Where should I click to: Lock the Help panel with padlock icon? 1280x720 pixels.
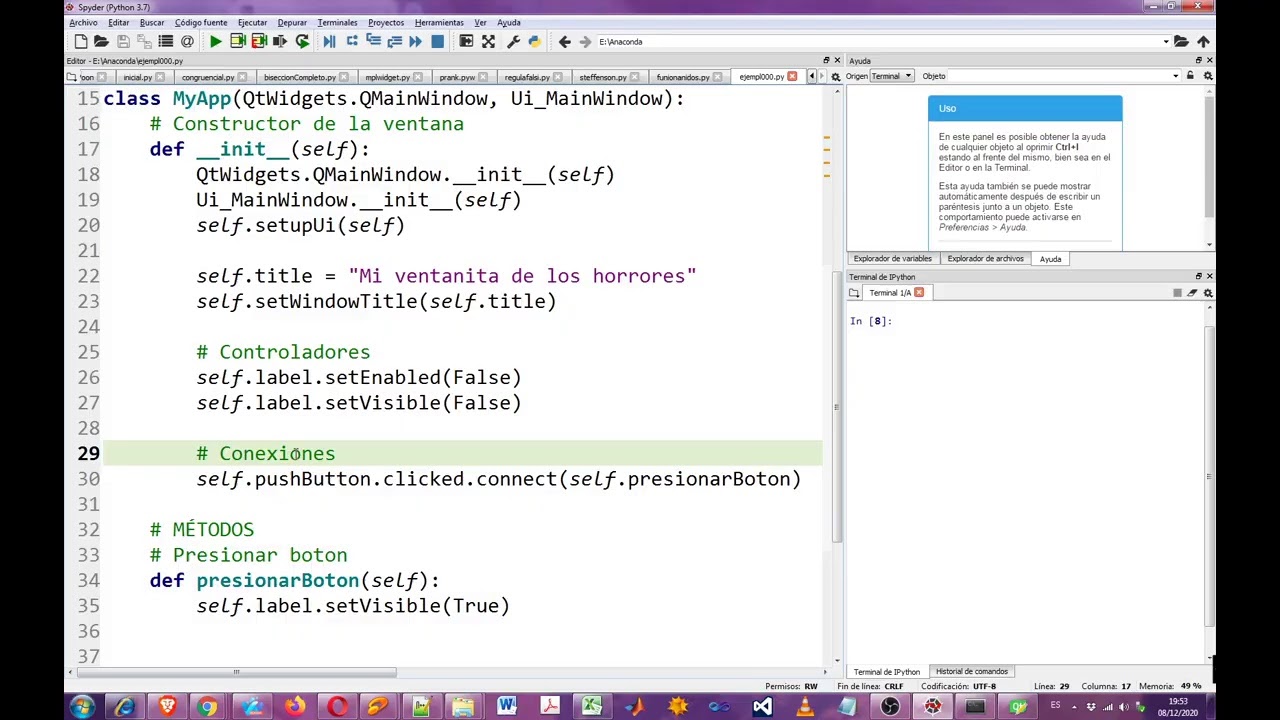click(1190, 76)
